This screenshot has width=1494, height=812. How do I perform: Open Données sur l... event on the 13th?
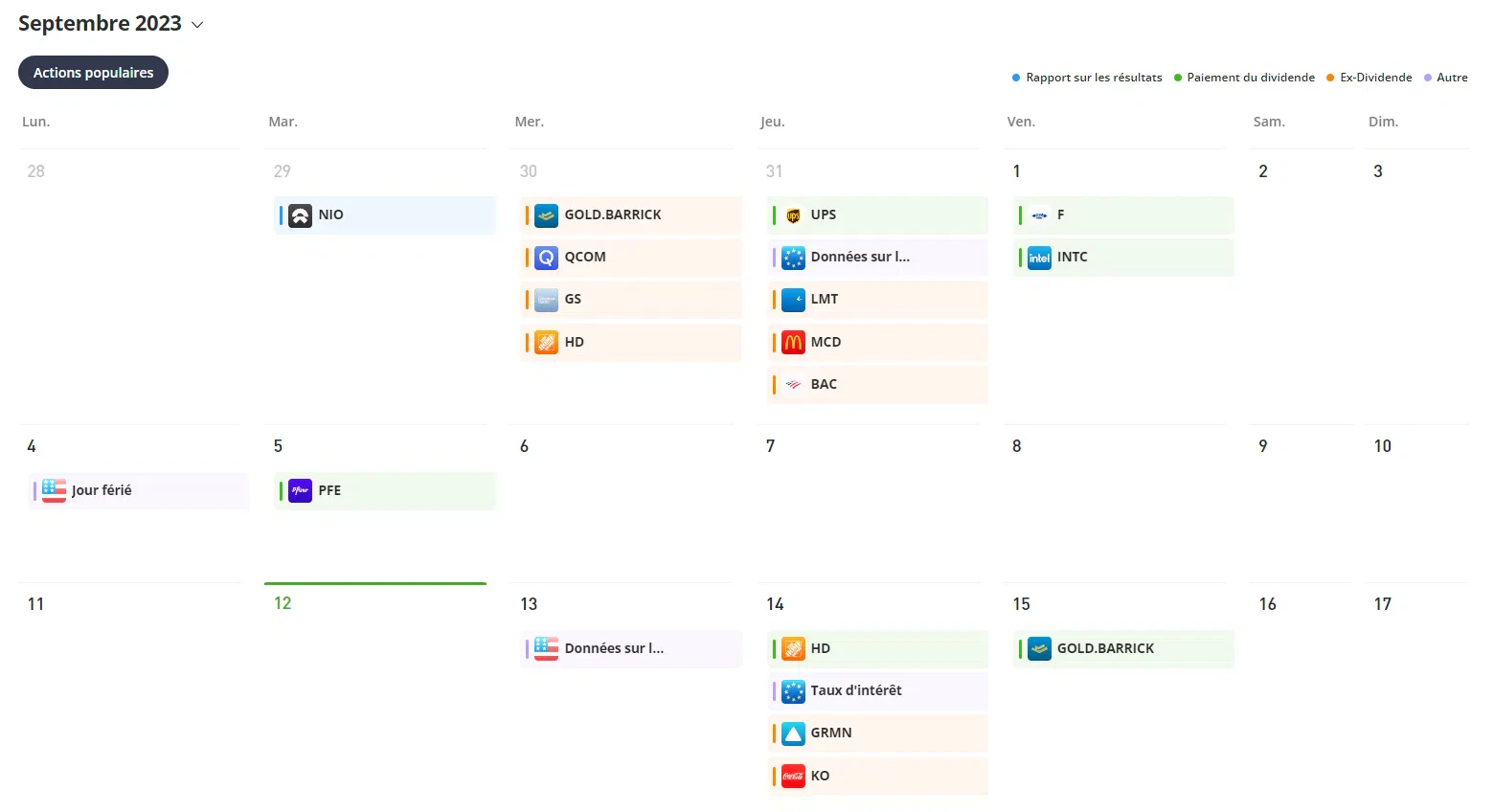631,648
